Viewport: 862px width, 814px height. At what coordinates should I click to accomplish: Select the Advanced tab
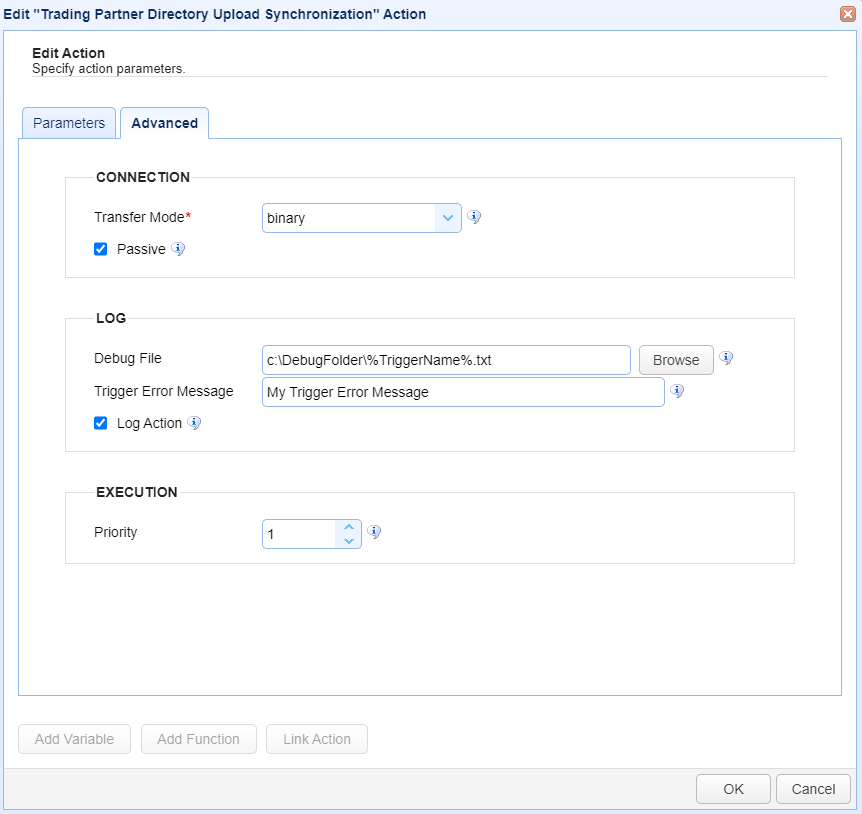[164, 123]
